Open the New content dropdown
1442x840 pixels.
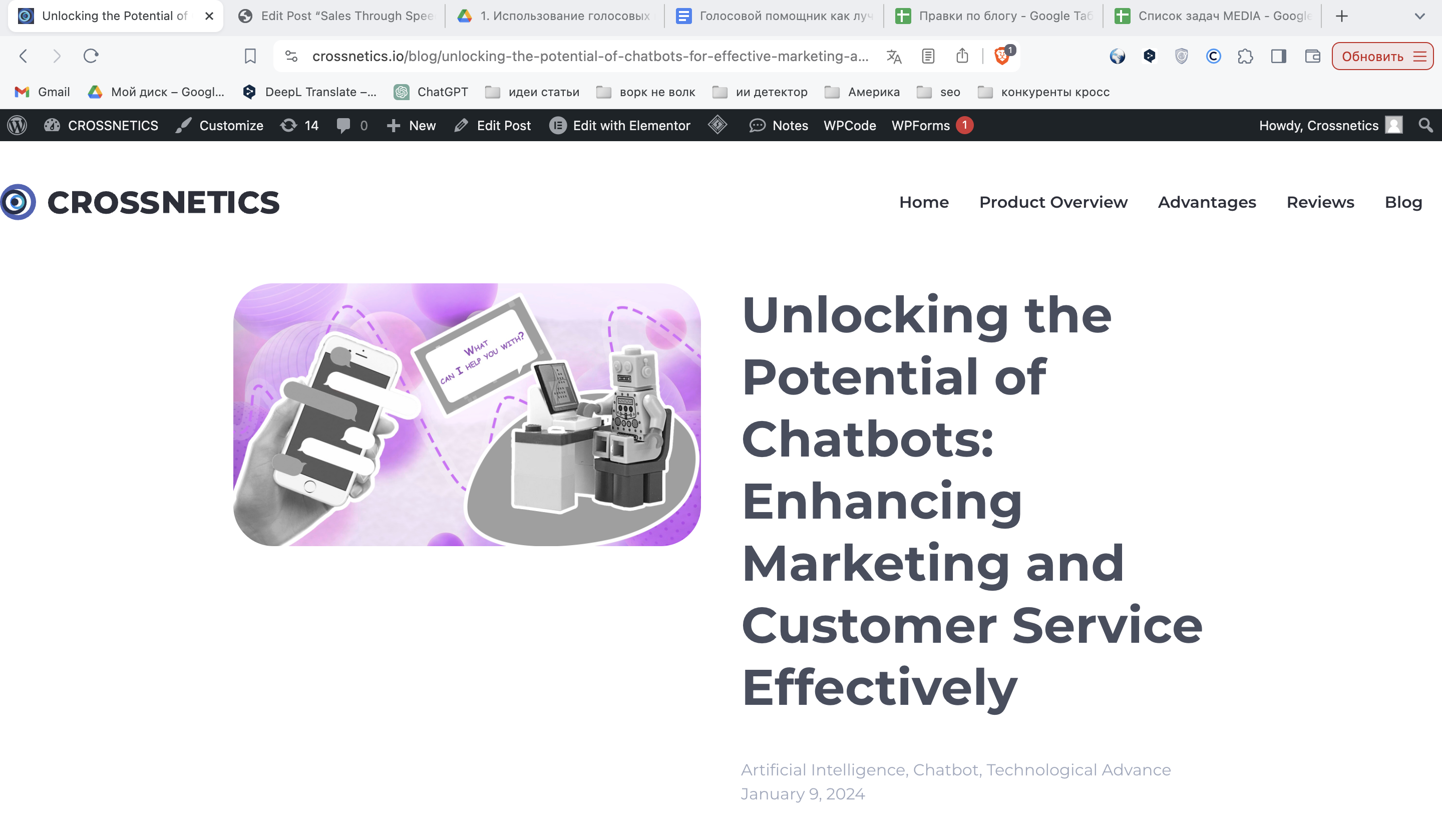point(412,125)
